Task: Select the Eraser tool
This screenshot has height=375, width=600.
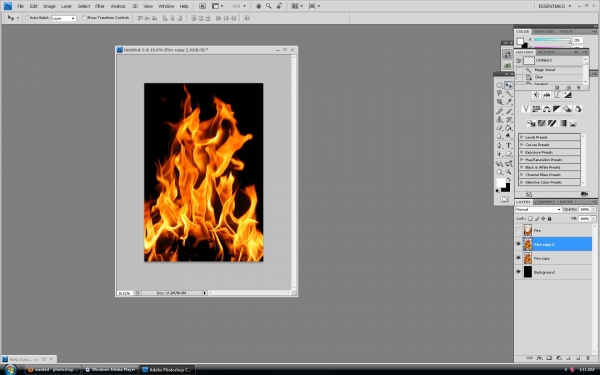Action: pos(499,128)
